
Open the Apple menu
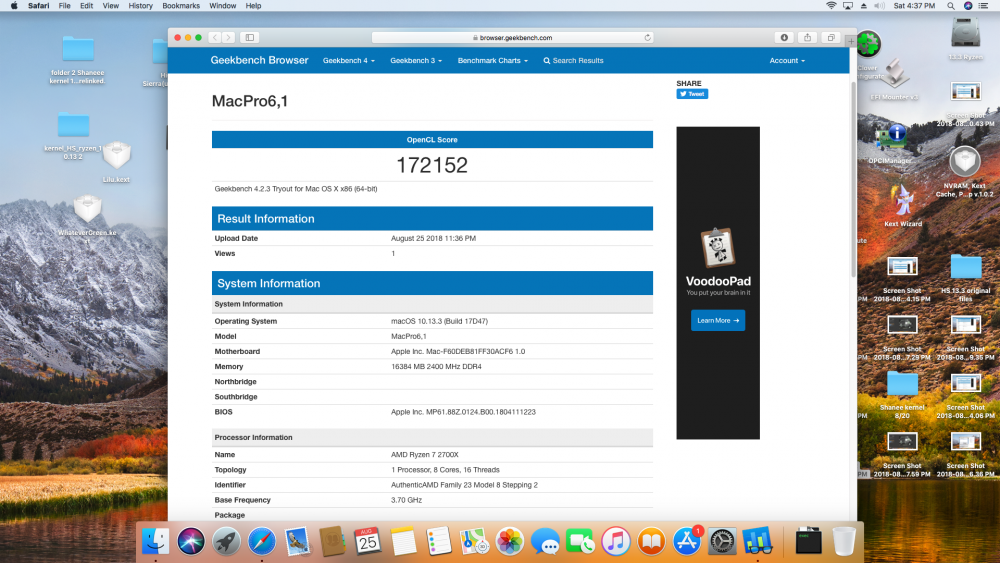(x=14, y=6)
